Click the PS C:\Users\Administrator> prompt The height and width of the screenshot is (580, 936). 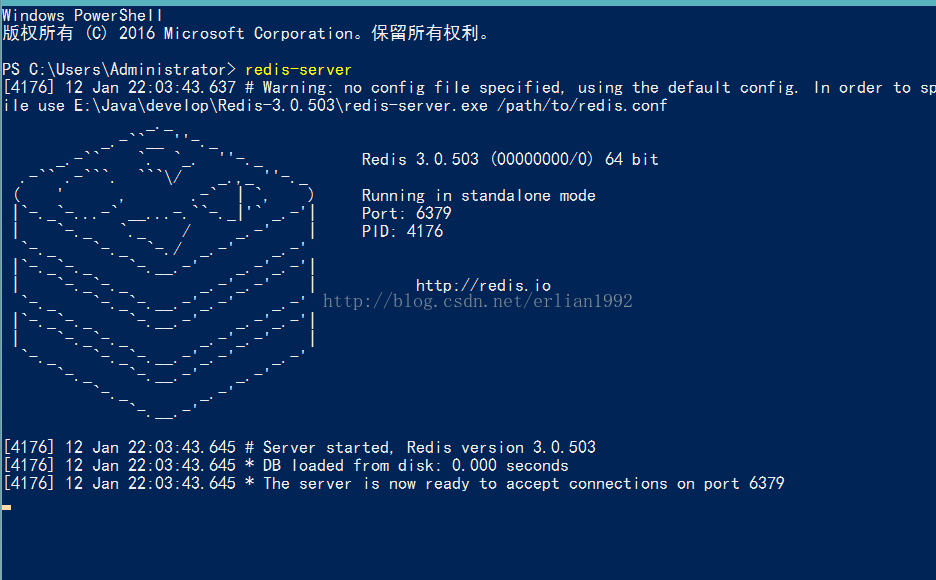click(x=119, y=70)
